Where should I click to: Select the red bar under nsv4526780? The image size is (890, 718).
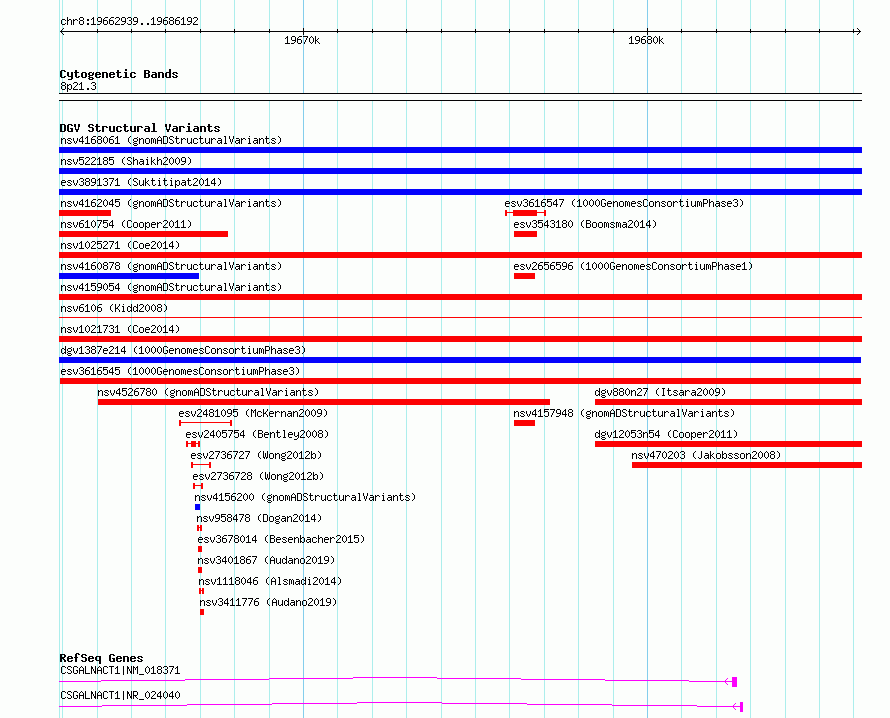[324, 402]
